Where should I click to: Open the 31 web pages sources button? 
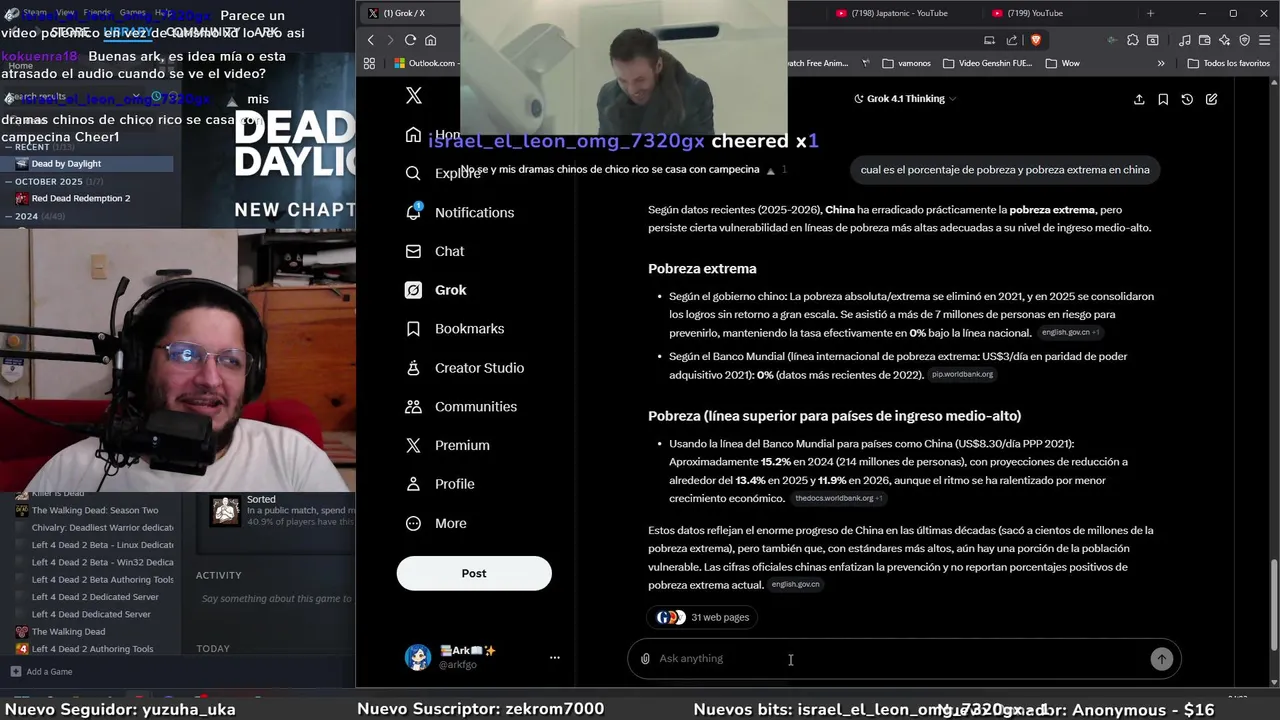click(703, 617)
